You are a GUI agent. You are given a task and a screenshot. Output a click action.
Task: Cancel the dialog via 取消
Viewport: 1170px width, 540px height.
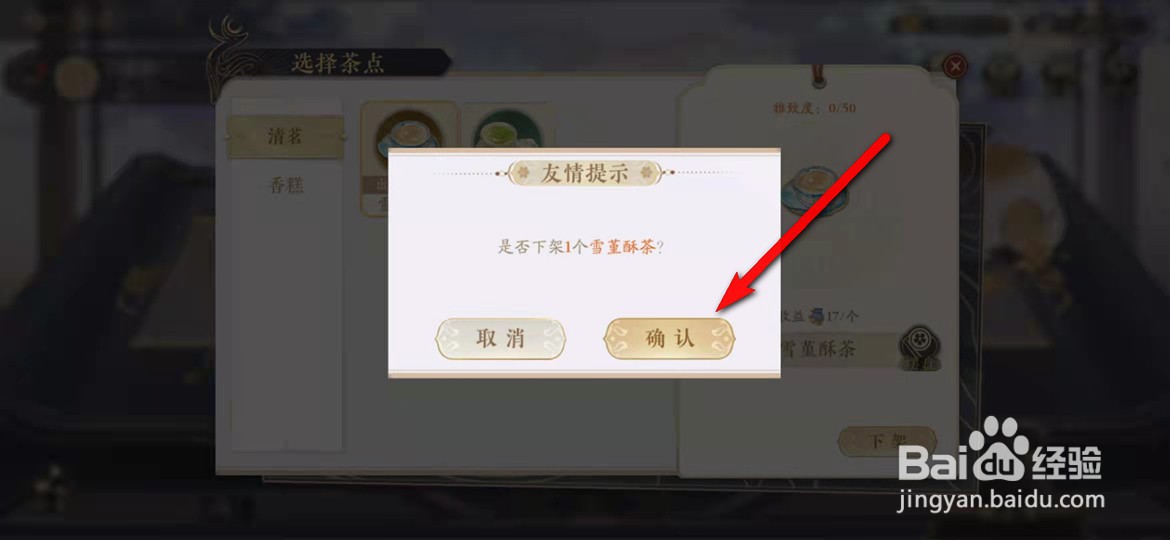(x=501, y=339)
